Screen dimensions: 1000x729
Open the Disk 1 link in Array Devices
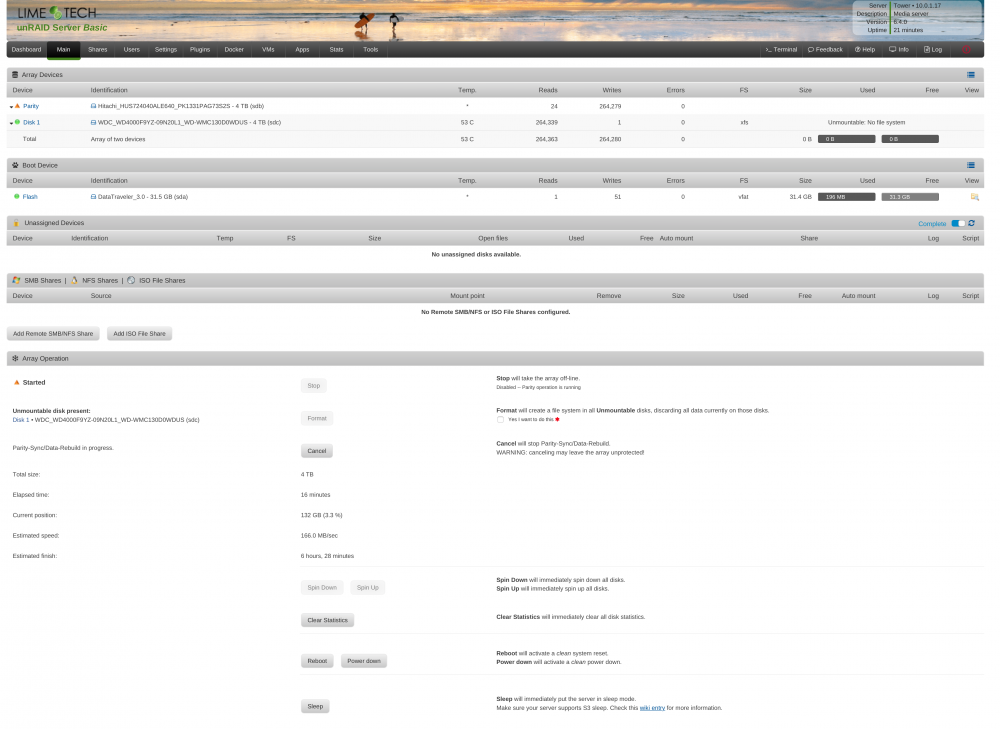coord(31,122)
